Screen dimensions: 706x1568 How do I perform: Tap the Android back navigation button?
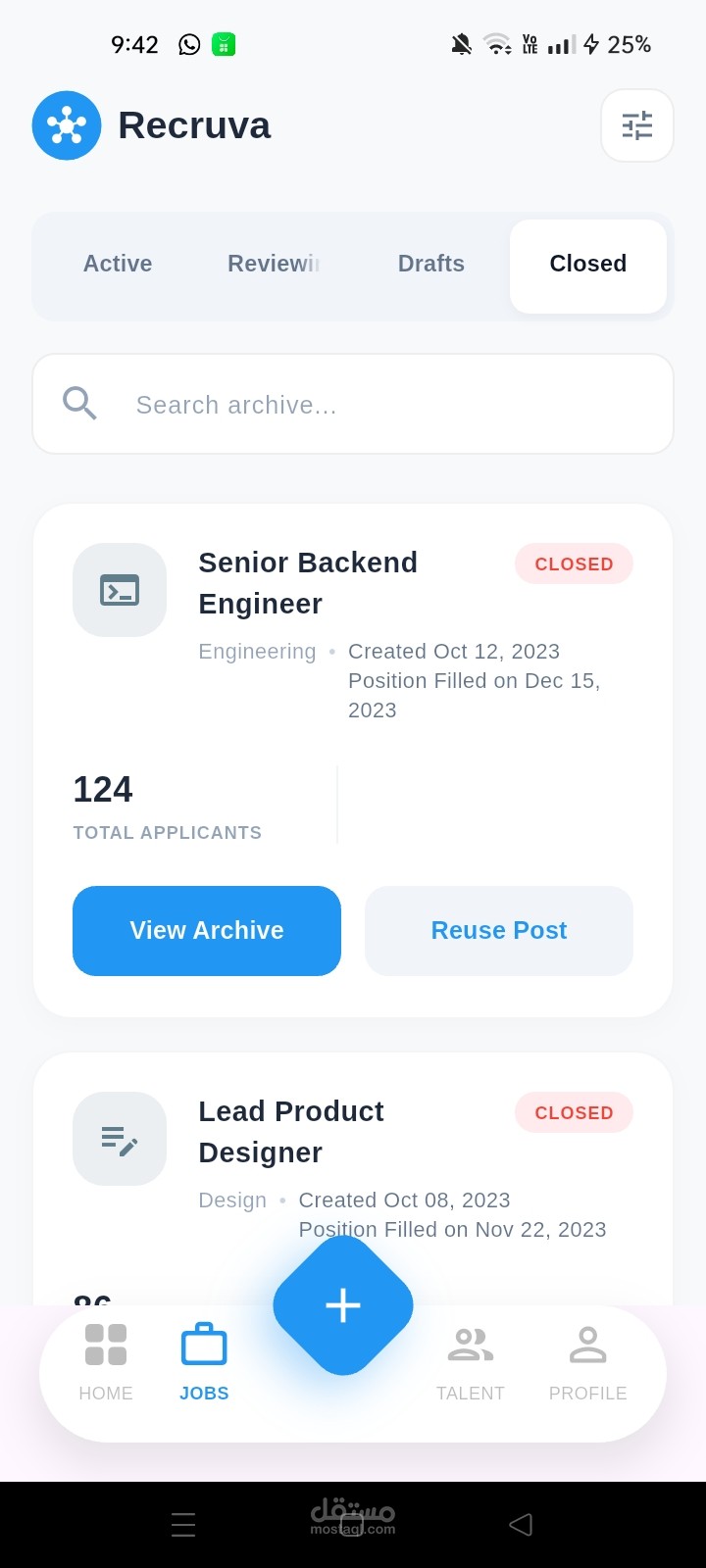tap(521, 1524)
